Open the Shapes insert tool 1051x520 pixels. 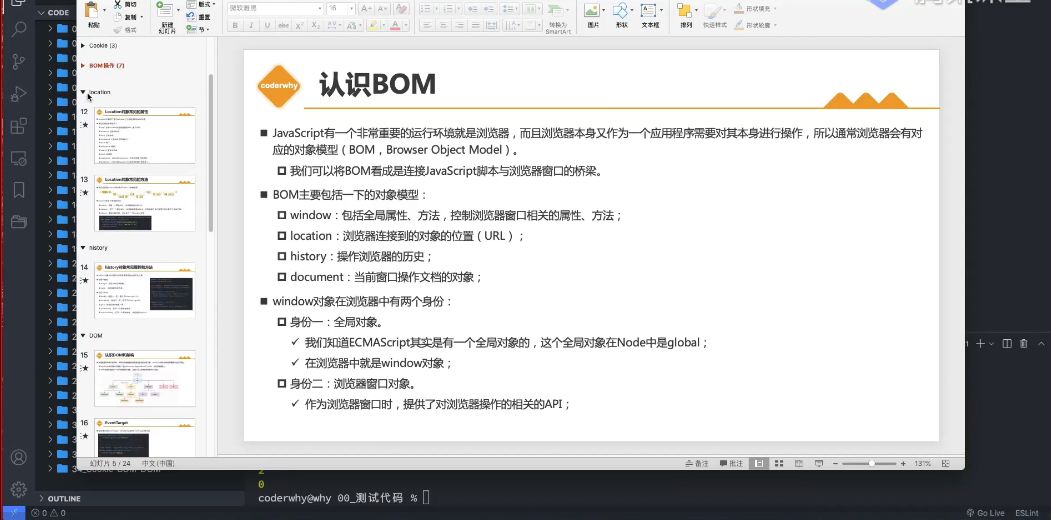[622, 11]
